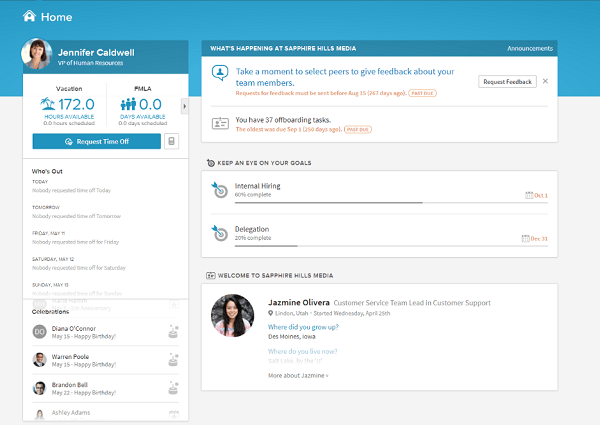
Task: Select 'Where did you grow up?' question
Action: 303,327
